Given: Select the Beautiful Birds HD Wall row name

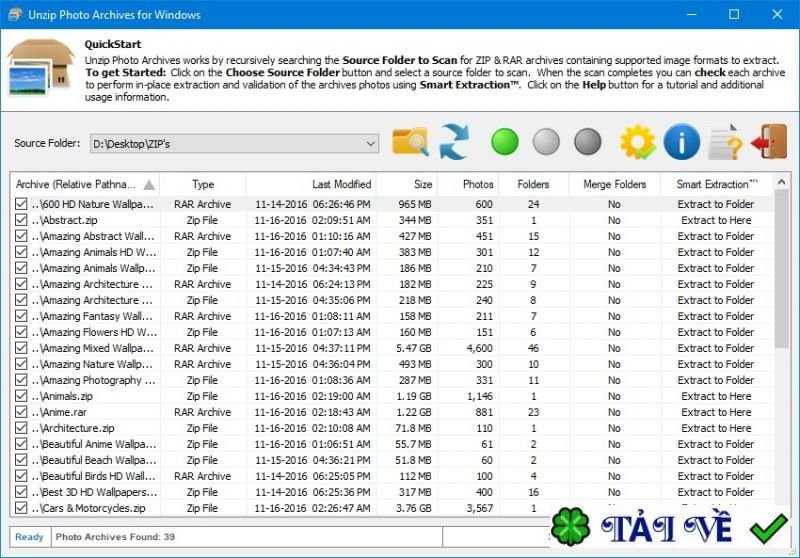Looking at the screenshot, I should tap(93, 476).
